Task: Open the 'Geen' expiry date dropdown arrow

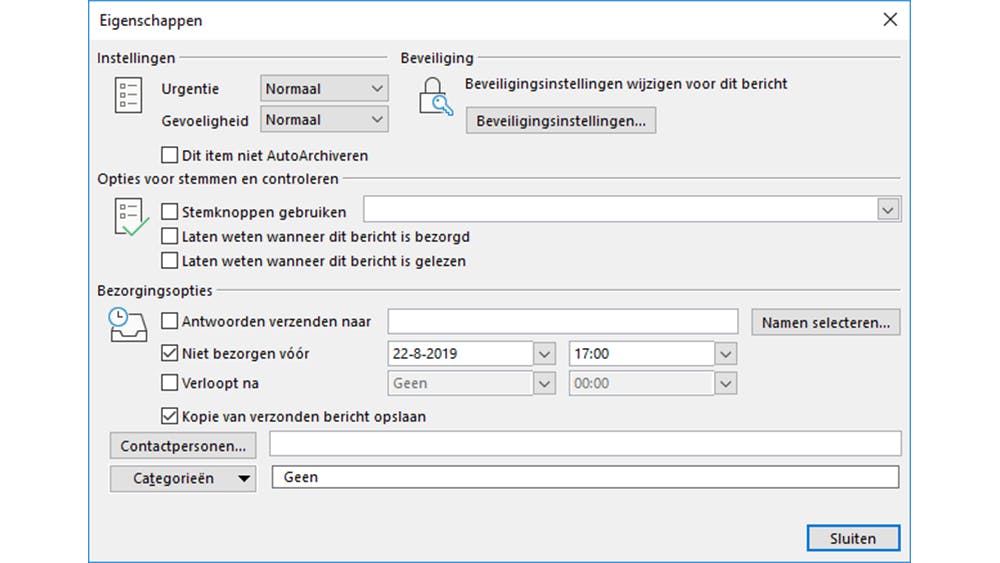Action: (x=544, y=383)
